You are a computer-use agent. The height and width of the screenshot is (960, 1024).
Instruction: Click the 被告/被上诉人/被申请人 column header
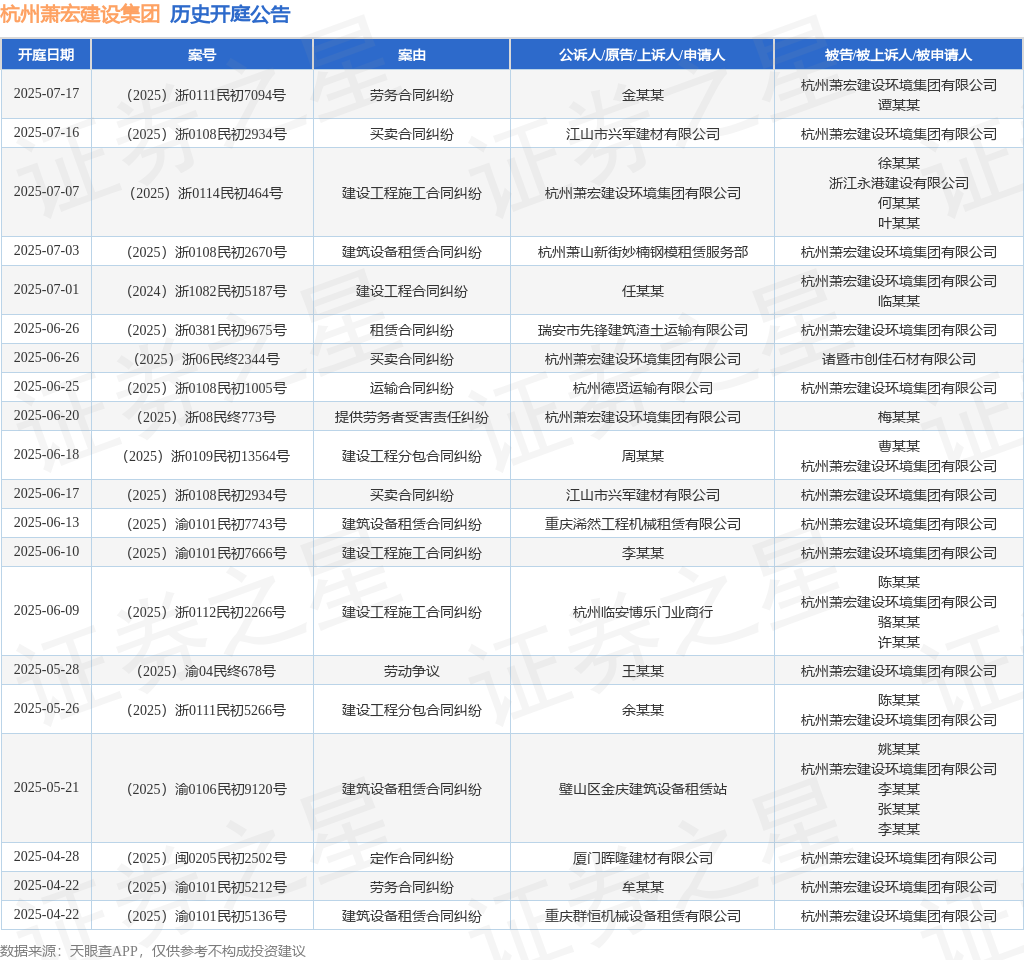click(899, 55)
